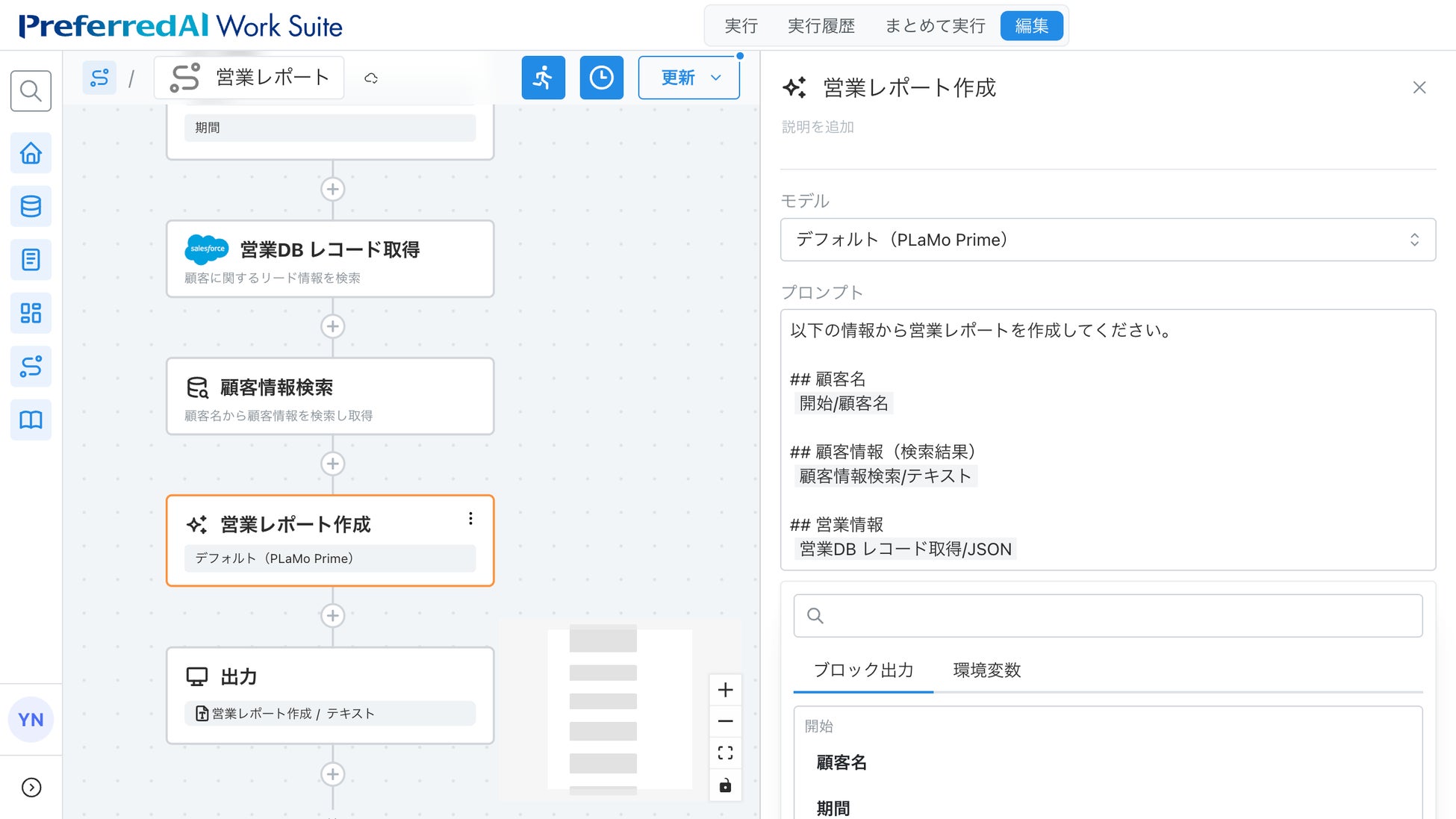Viewport: 1456px width, 819px height.
Task: Switch to the 環境変数 tab
Action: [x=986, y=670]
